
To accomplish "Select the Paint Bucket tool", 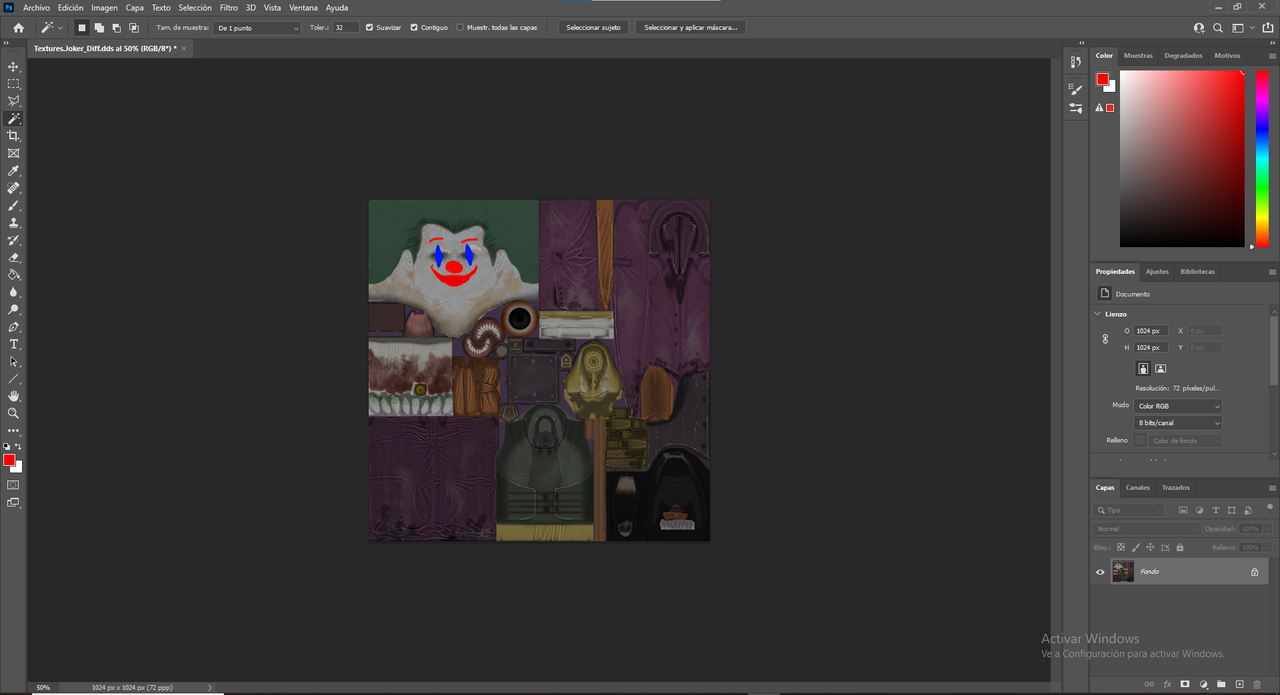I will pos(13,274).
